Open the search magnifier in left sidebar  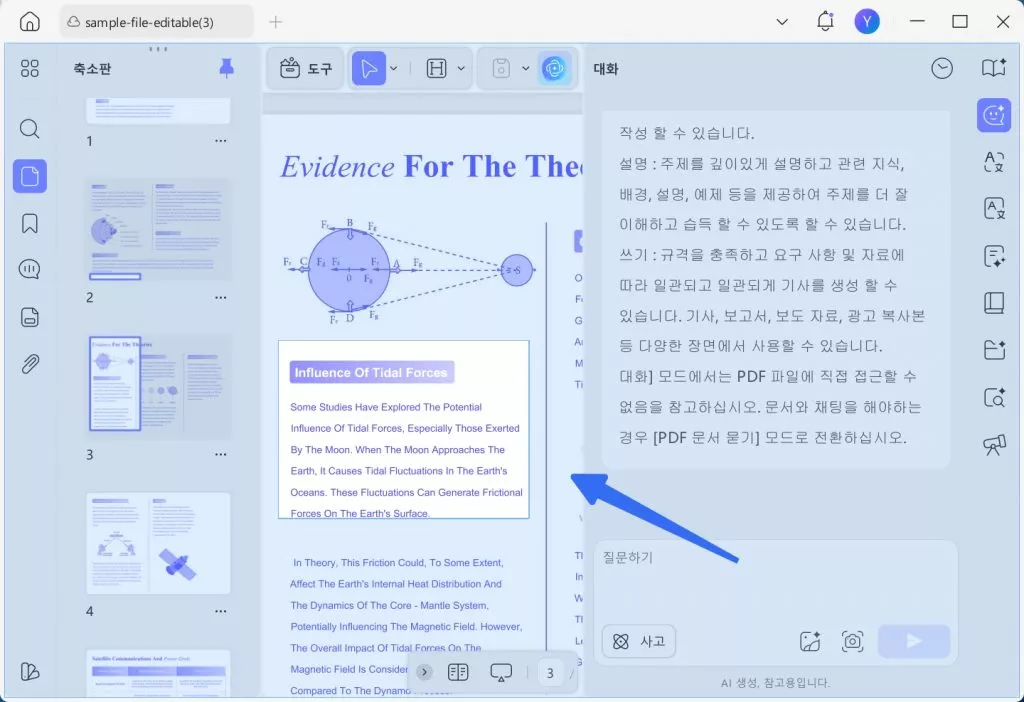pos(29,129)
